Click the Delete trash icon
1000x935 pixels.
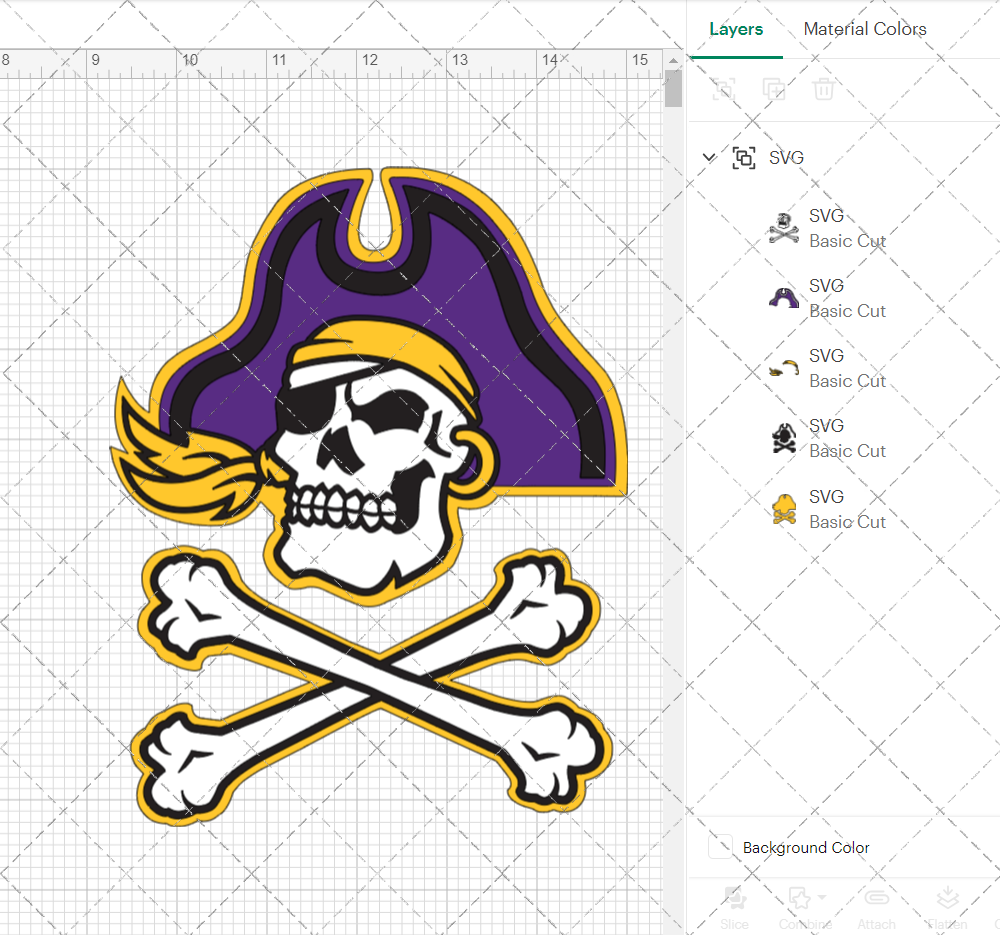823,89
